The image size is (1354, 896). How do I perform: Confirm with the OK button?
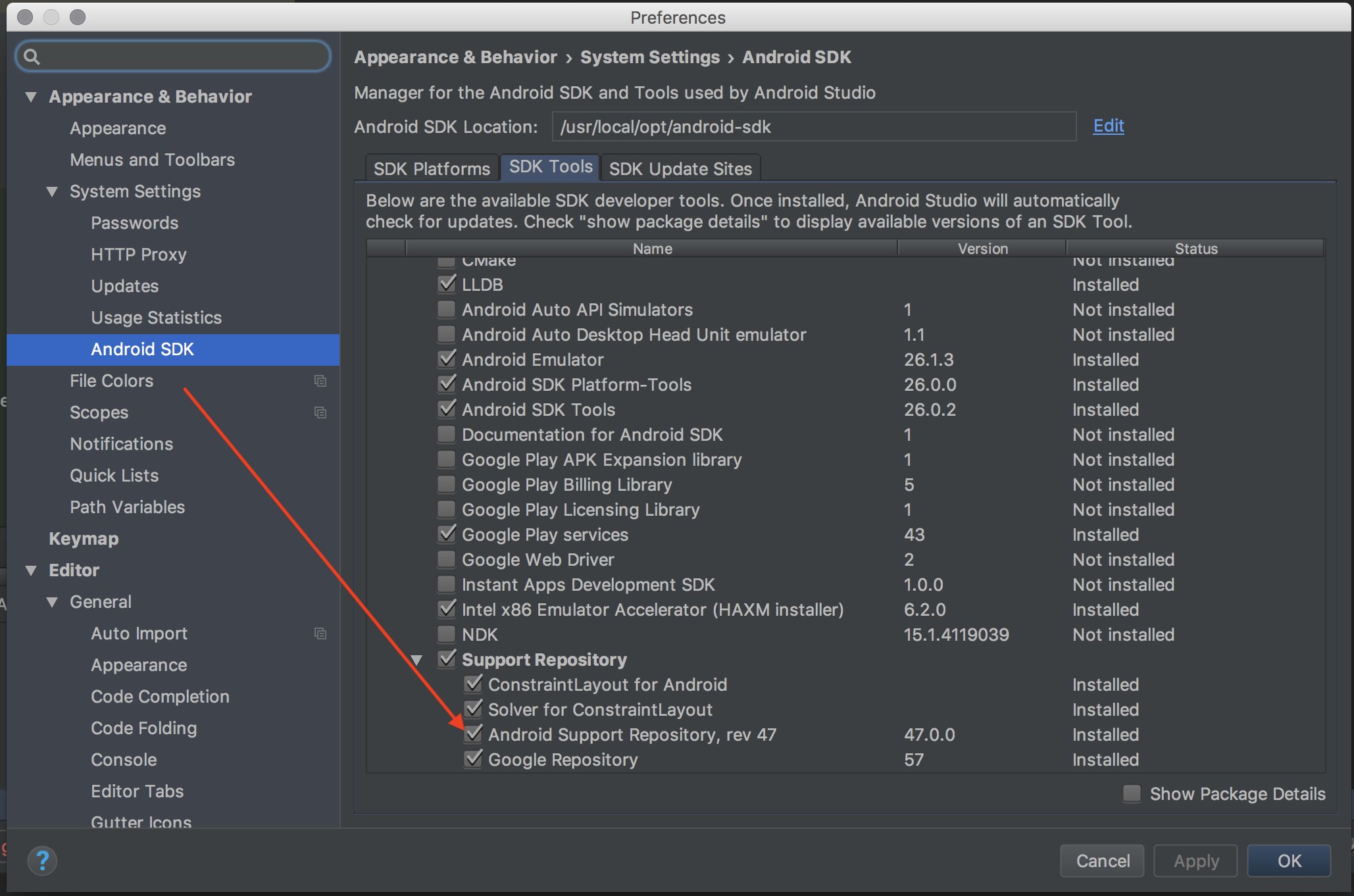coord(1290,860)
